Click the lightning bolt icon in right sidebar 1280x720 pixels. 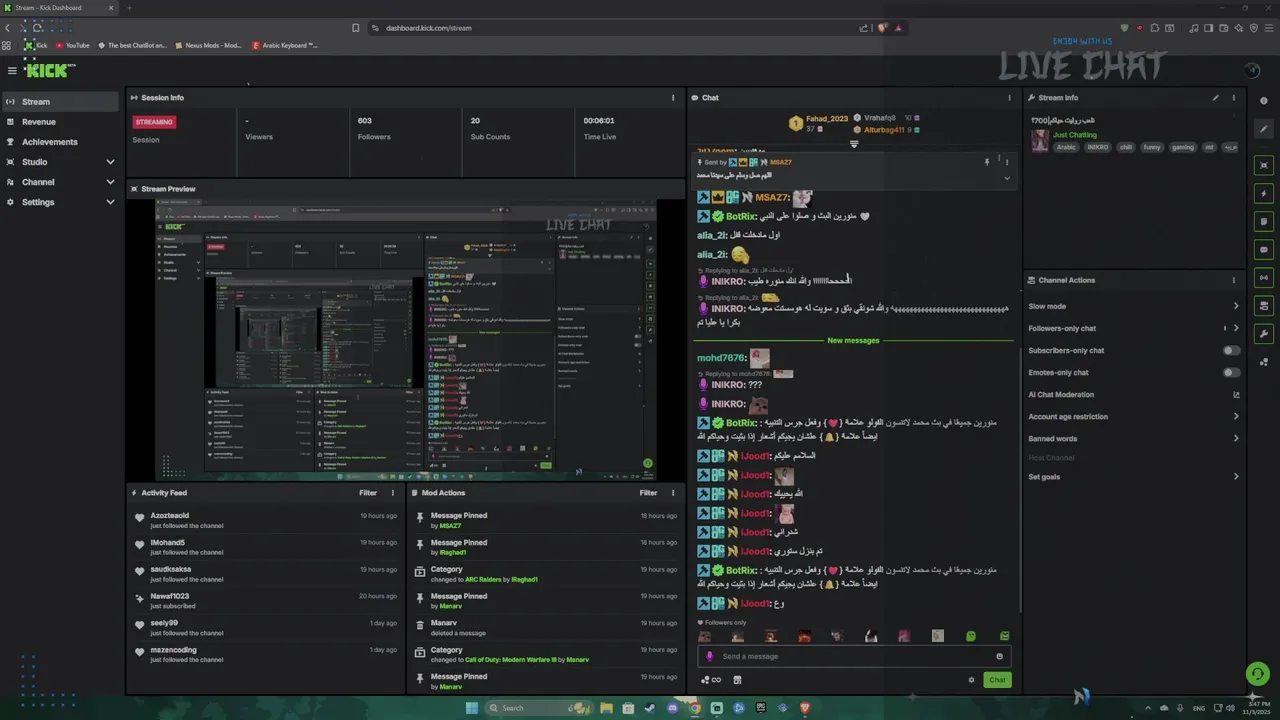coord(1265,193)
